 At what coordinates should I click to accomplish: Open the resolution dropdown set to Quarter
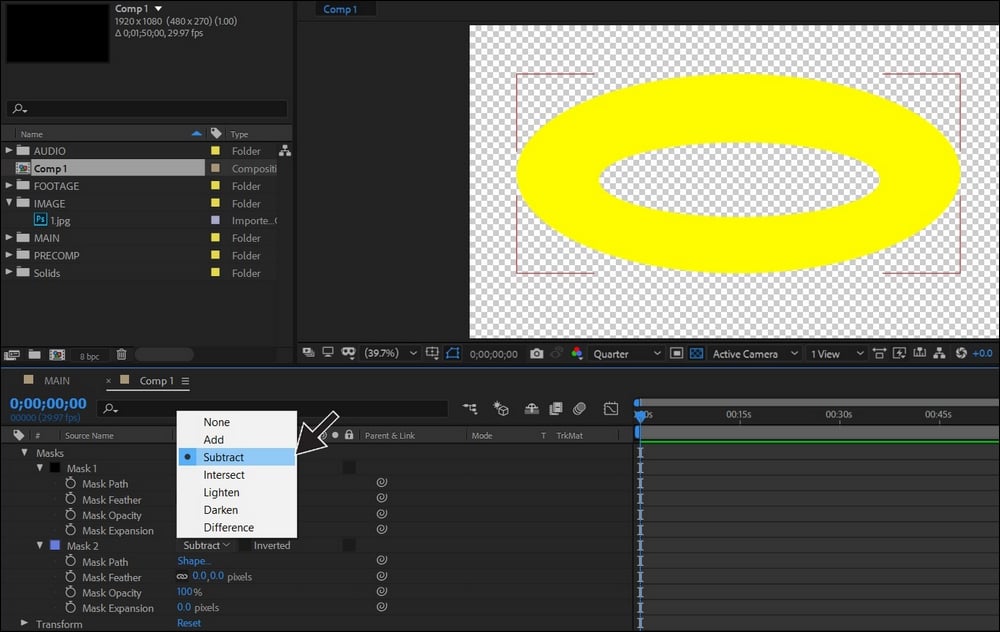(620, 353)
